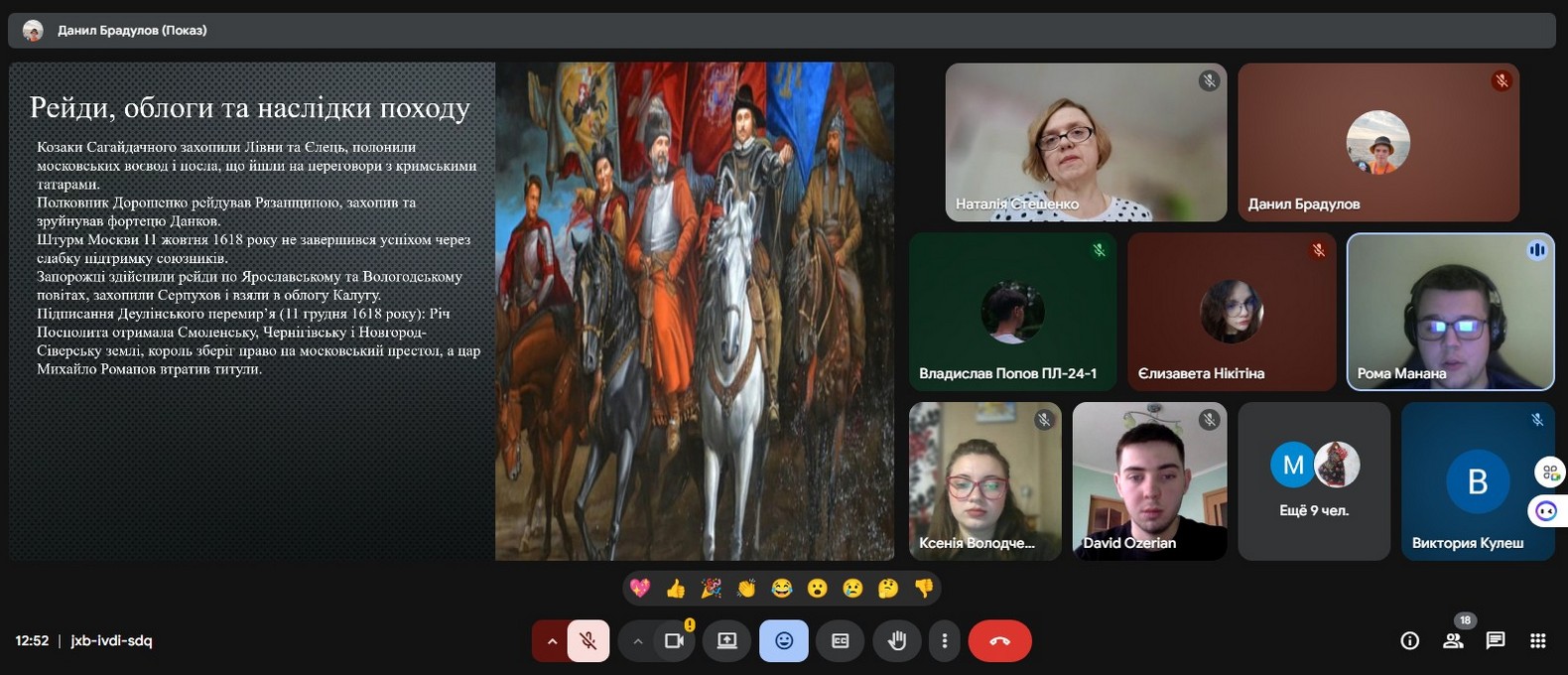This screenshot has height=675, width=1568.
Task: Send the thinking face reaction
Action: pyautogui.click(x=888, y=589)
